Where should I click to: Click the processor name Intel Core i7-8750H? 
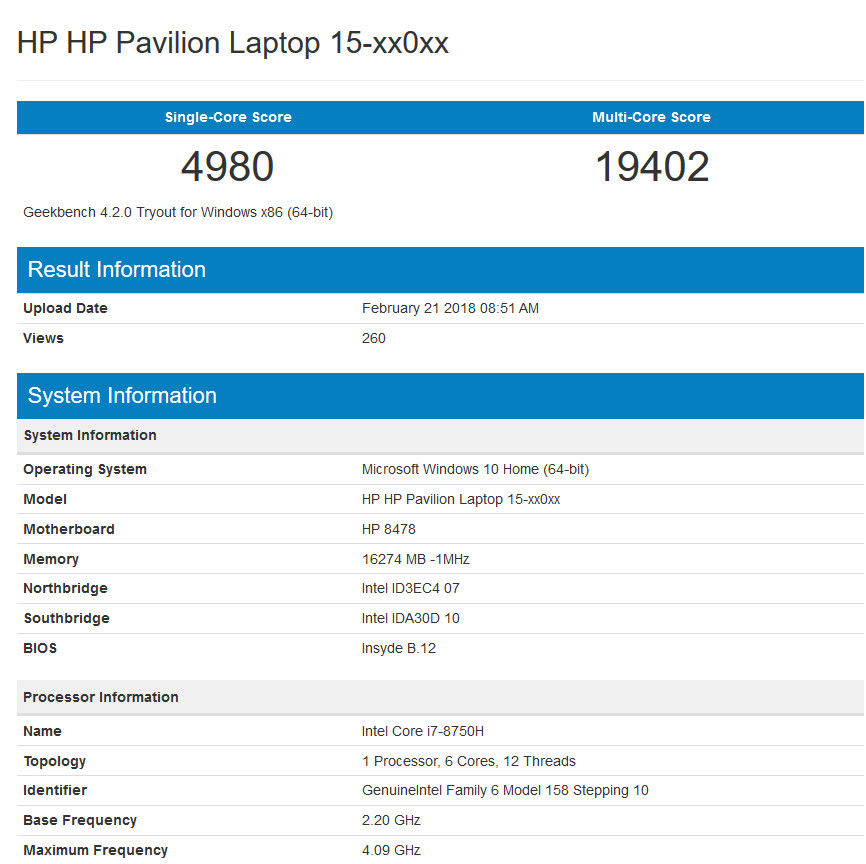tap(431, 731)
